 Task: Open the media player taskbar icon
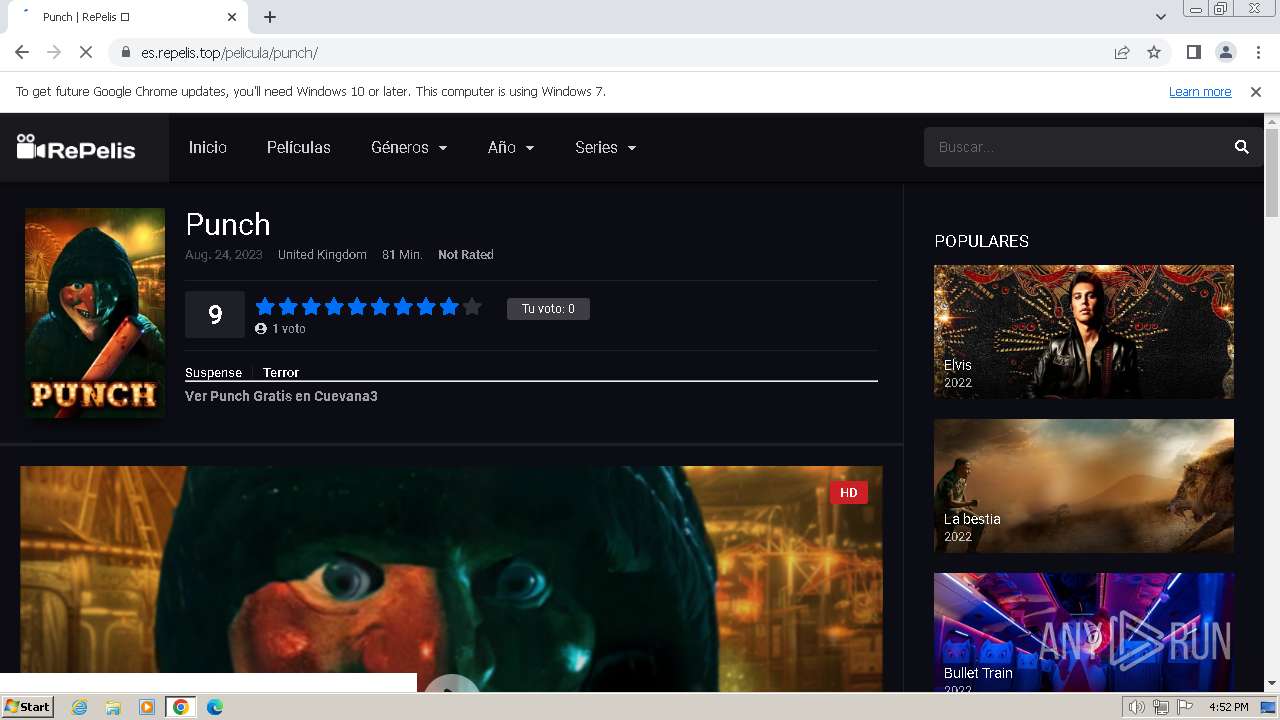click(x=147, y=707)
